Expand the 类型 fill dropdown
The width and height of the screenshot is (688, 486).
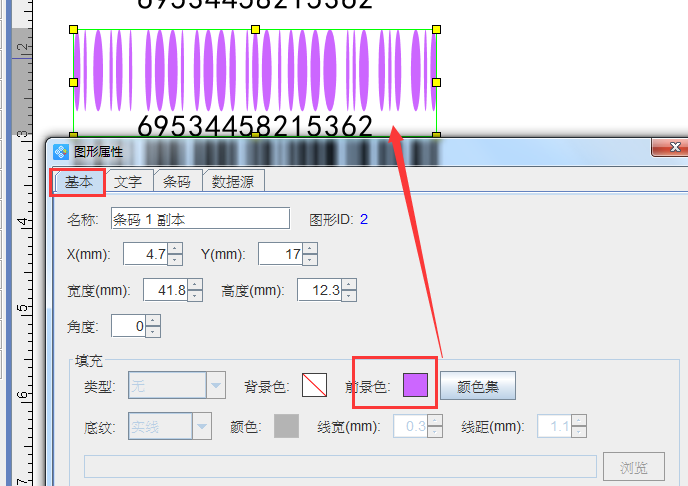[x=216, y=385]
